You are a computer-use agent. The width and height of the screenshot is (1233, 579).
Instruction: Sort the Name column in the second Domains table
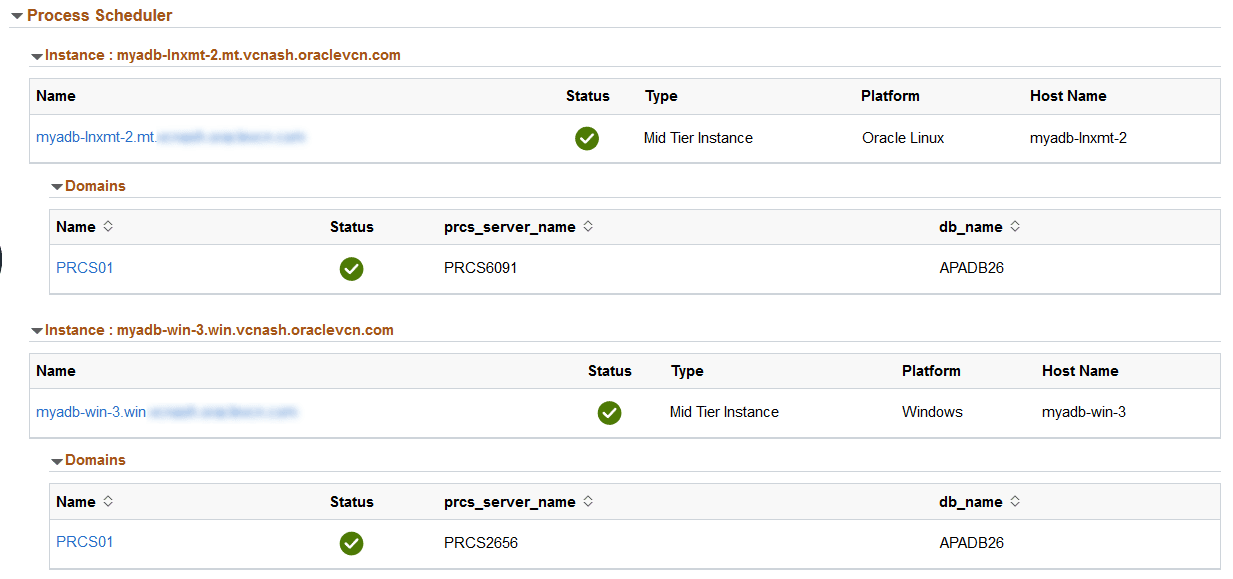pos(107,501)
